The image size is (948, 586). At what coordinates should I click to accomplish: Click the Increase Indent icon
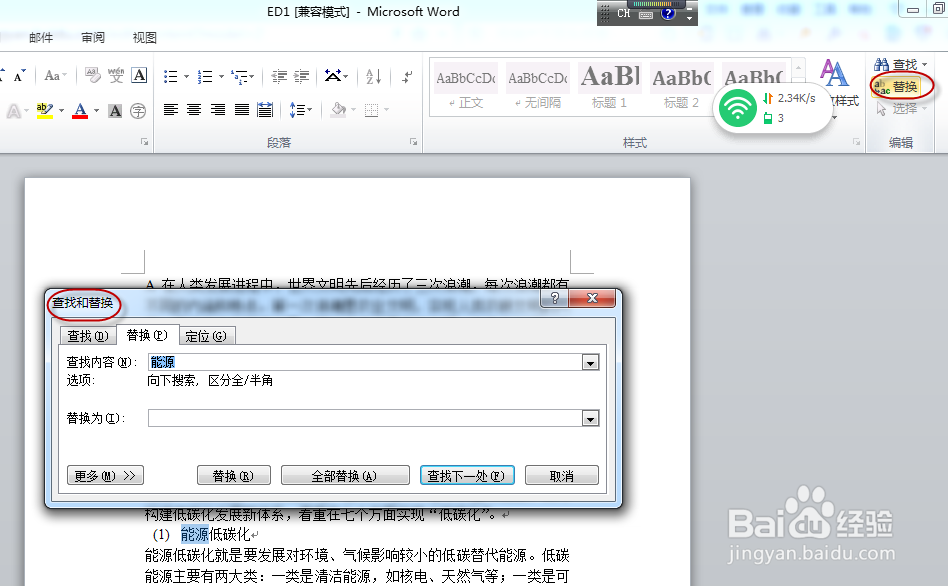(302, 76)
